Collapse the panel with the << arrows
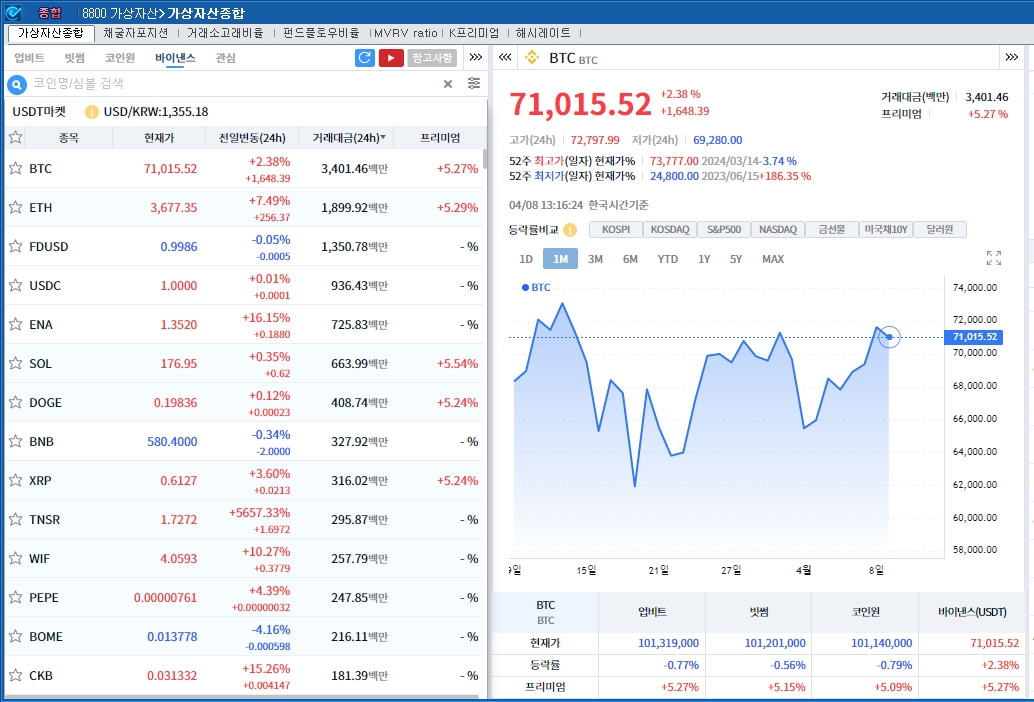 [x=505, y=58]
